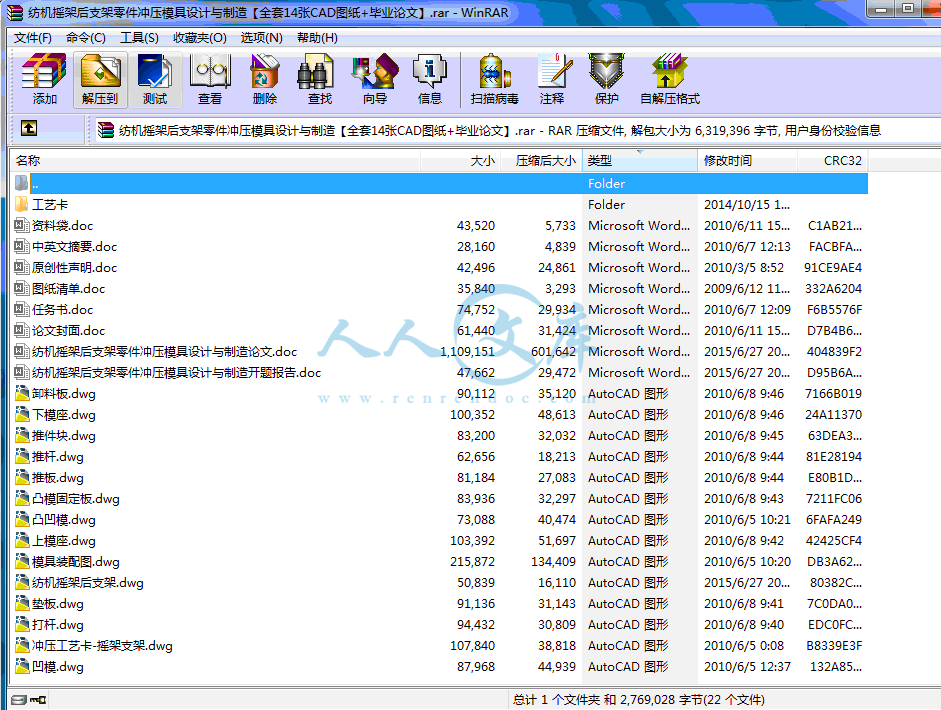This screenshot has height=710, width=941.
Task: Click the 保护 (Protect) toolbar icon
Action: pyautogui.click(x=607, y=79)
